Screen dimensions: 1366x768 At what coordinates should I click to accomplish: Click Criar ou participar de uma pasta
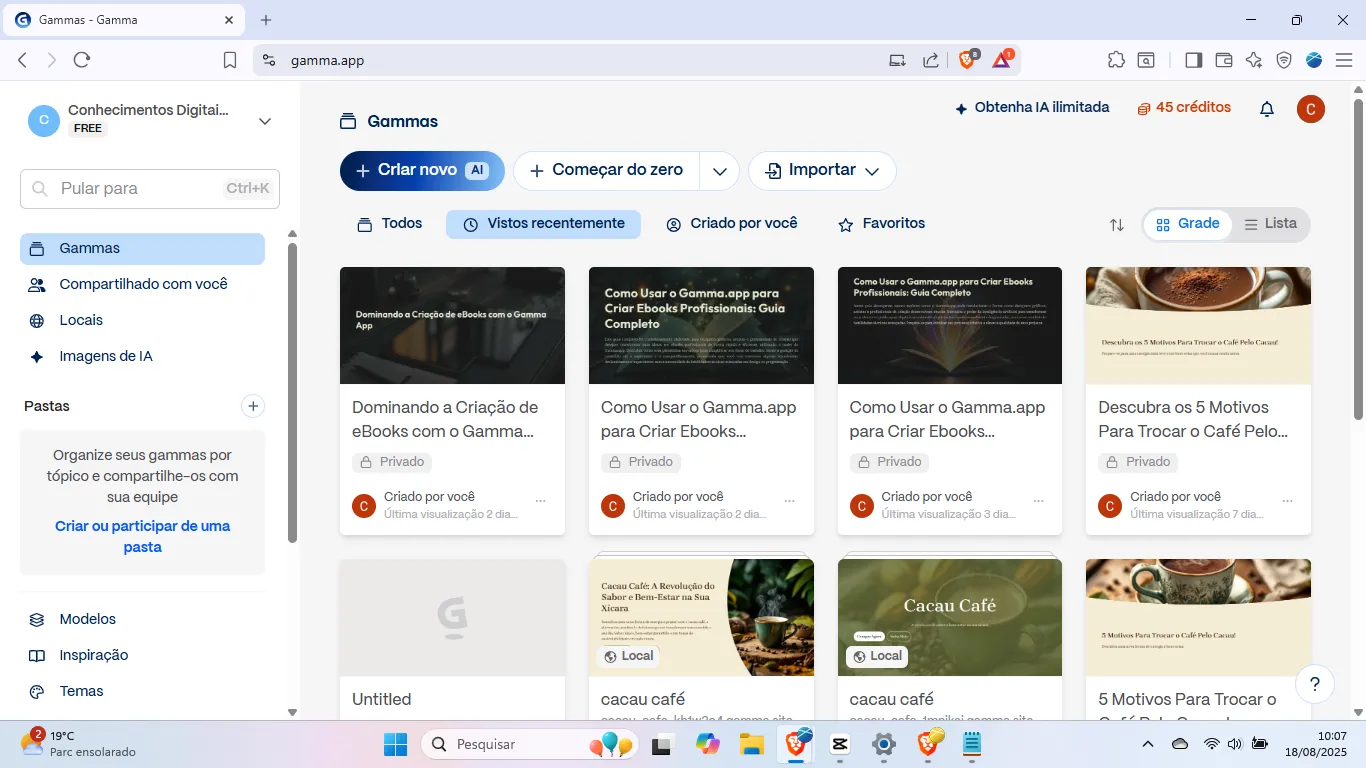point(142,537)
